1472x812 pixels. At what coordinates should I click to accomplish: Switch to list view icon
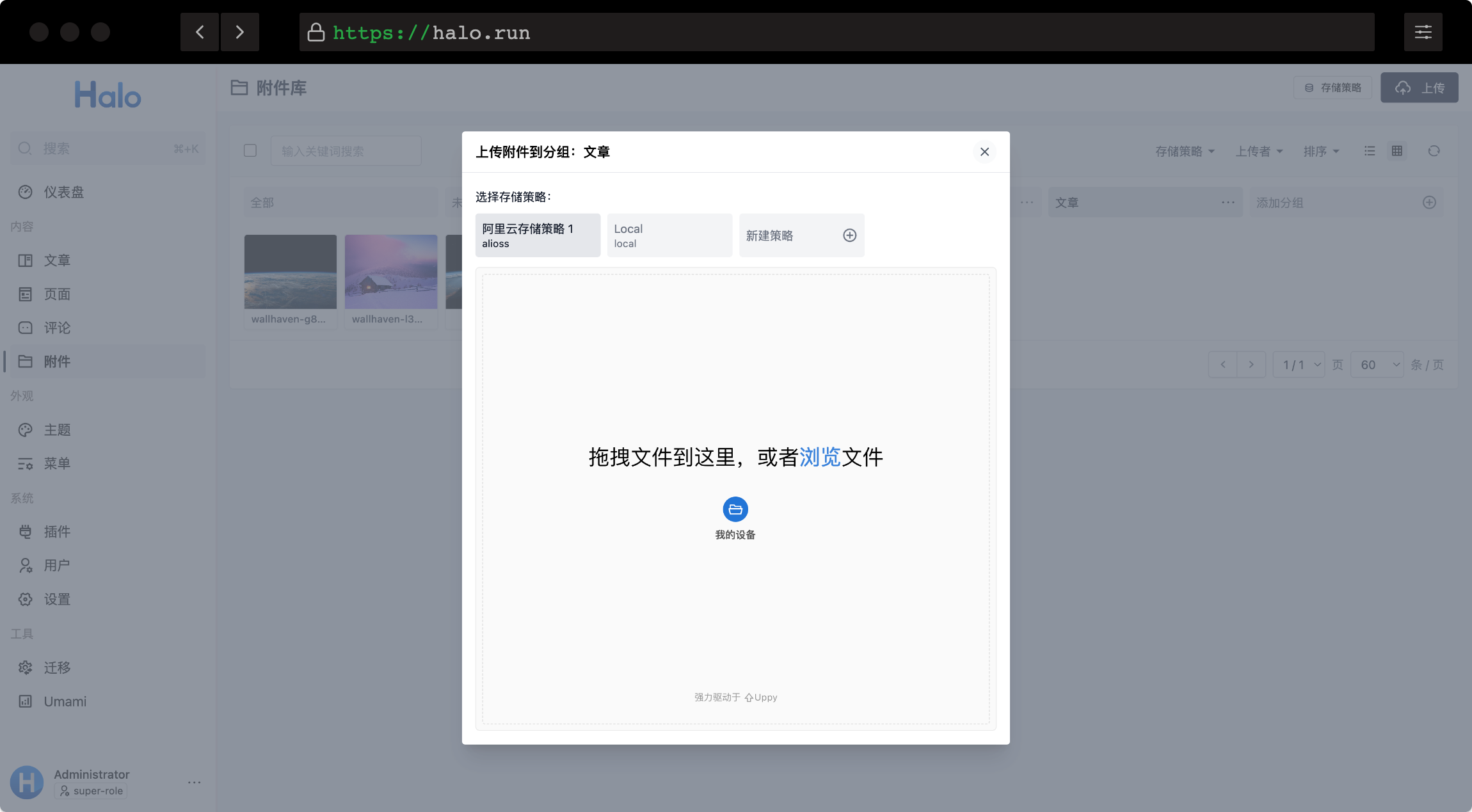click(x=1369, y=151)
